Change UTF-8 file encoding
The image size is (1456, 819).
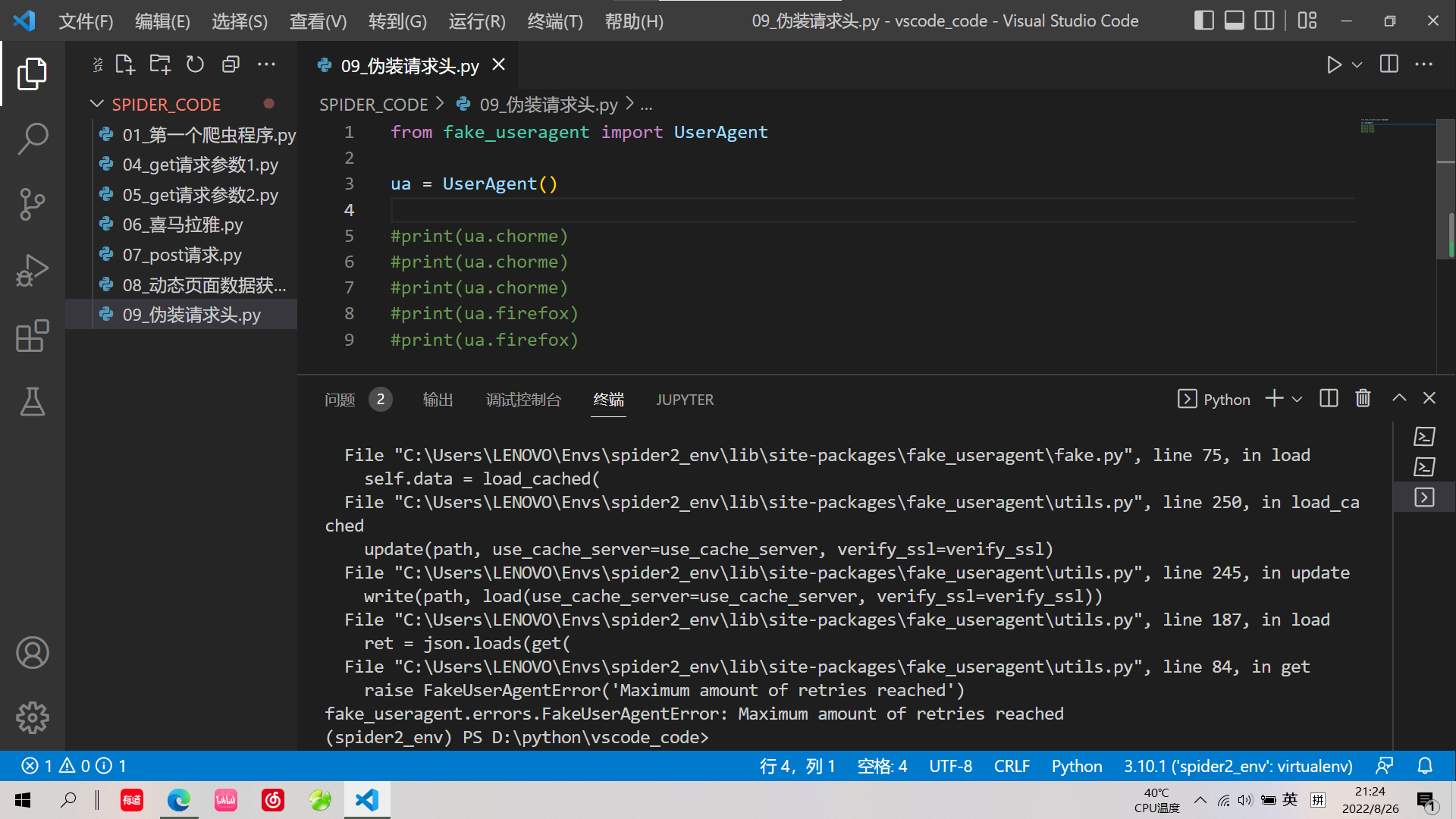click(x=950, y=766)
